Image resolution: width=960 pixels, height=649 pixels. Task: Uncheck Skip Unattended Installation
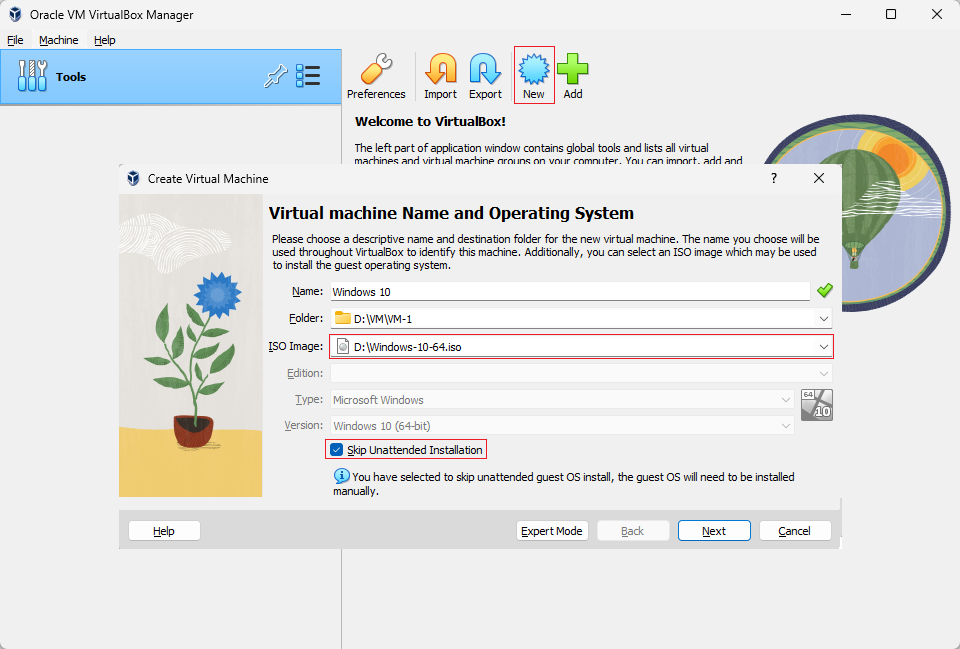click(x=336, y=450)
